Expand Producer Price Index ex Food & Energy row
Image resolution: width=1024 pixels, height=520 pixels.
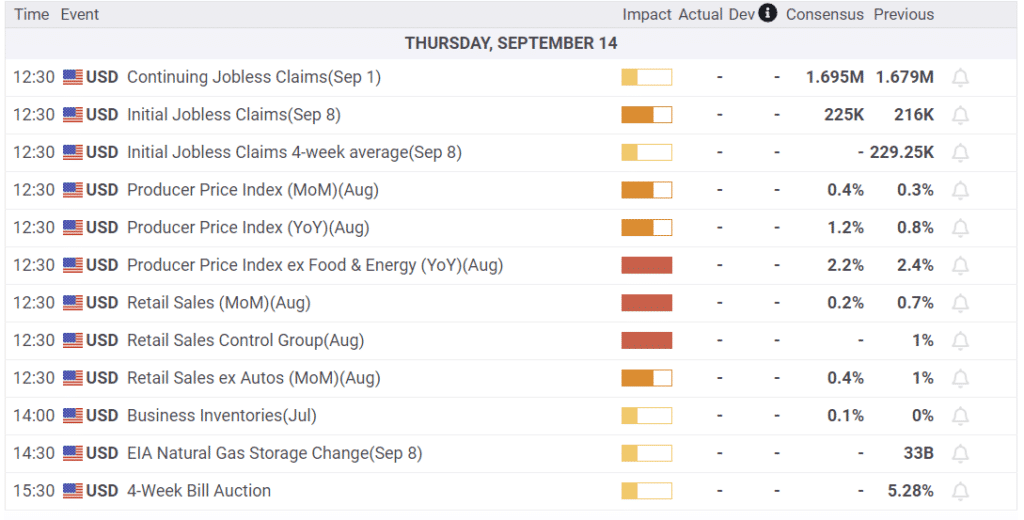coord(511,265)
